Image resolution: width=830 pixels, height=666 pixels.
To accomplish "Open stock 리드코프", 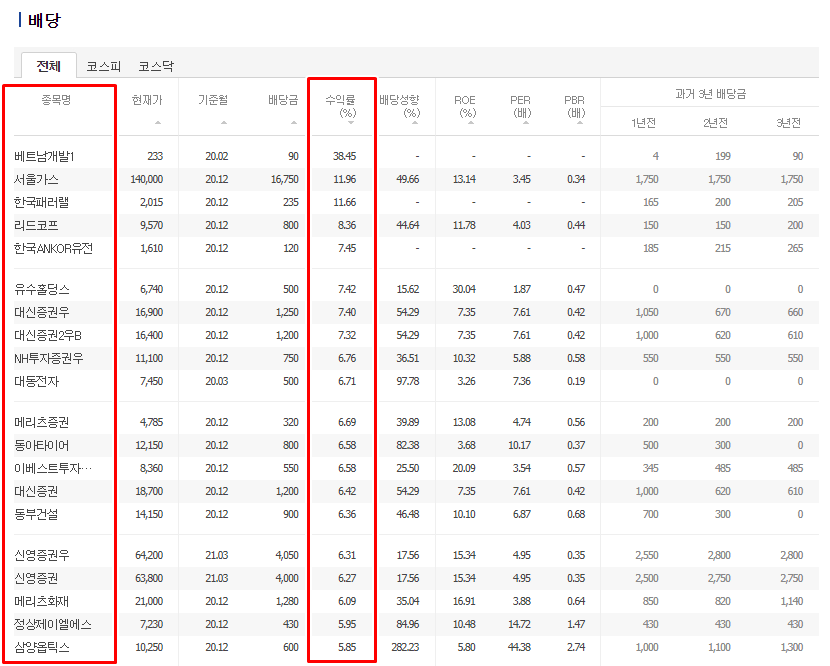I will click(36, 226).
